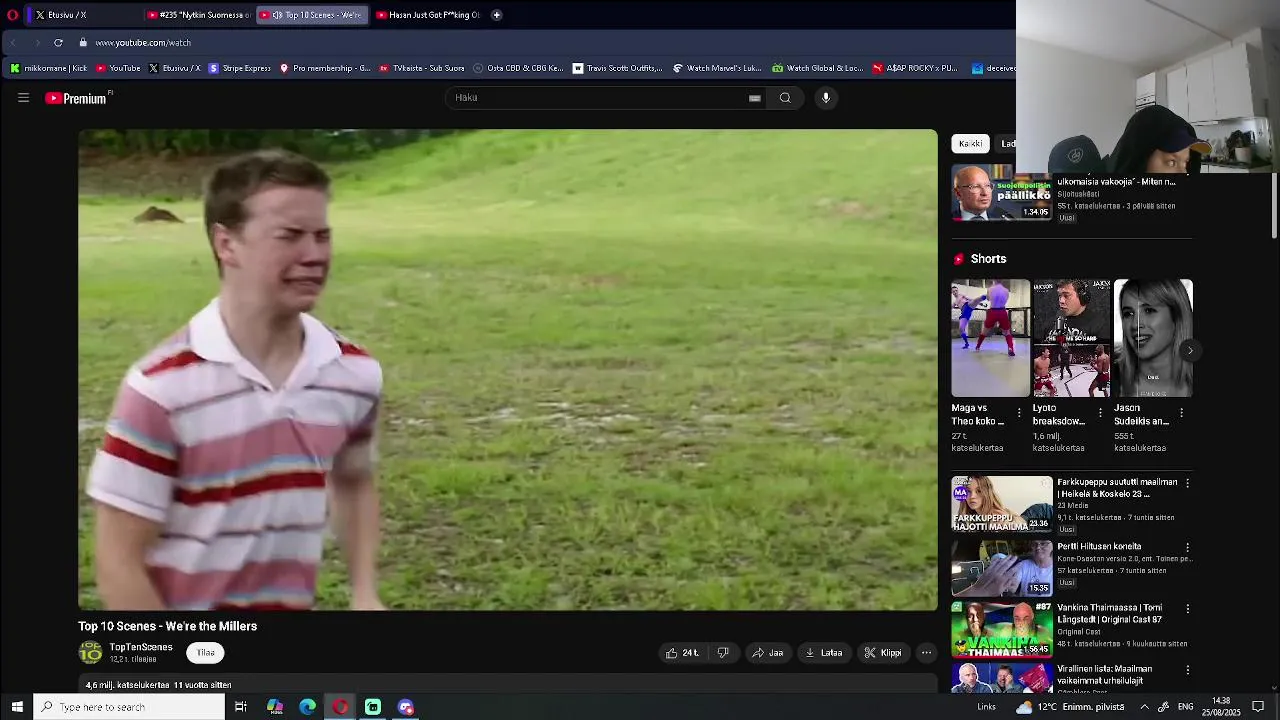Open Pro membership bookmark

click(325, 68)
